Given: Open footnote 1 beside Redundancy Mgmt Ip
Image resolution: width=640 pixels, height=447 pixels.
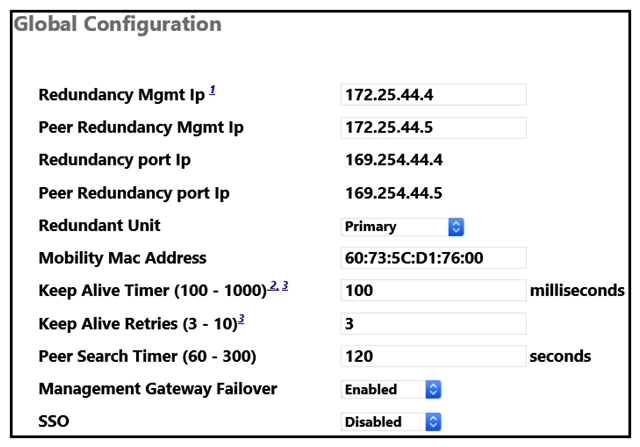Looking at the screenshot, I should pos(212,91).
